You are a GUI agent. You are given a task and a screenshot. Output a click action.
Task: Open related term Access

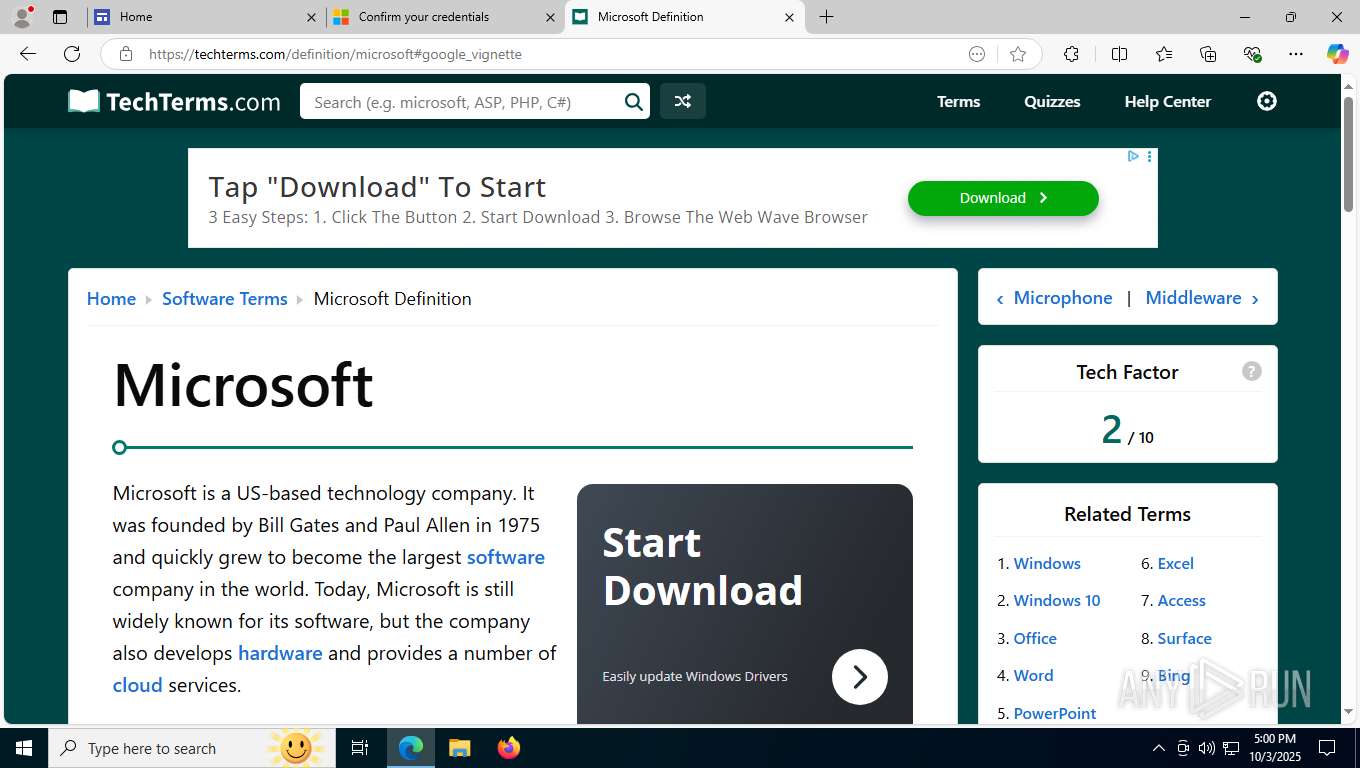point(1181,600)
